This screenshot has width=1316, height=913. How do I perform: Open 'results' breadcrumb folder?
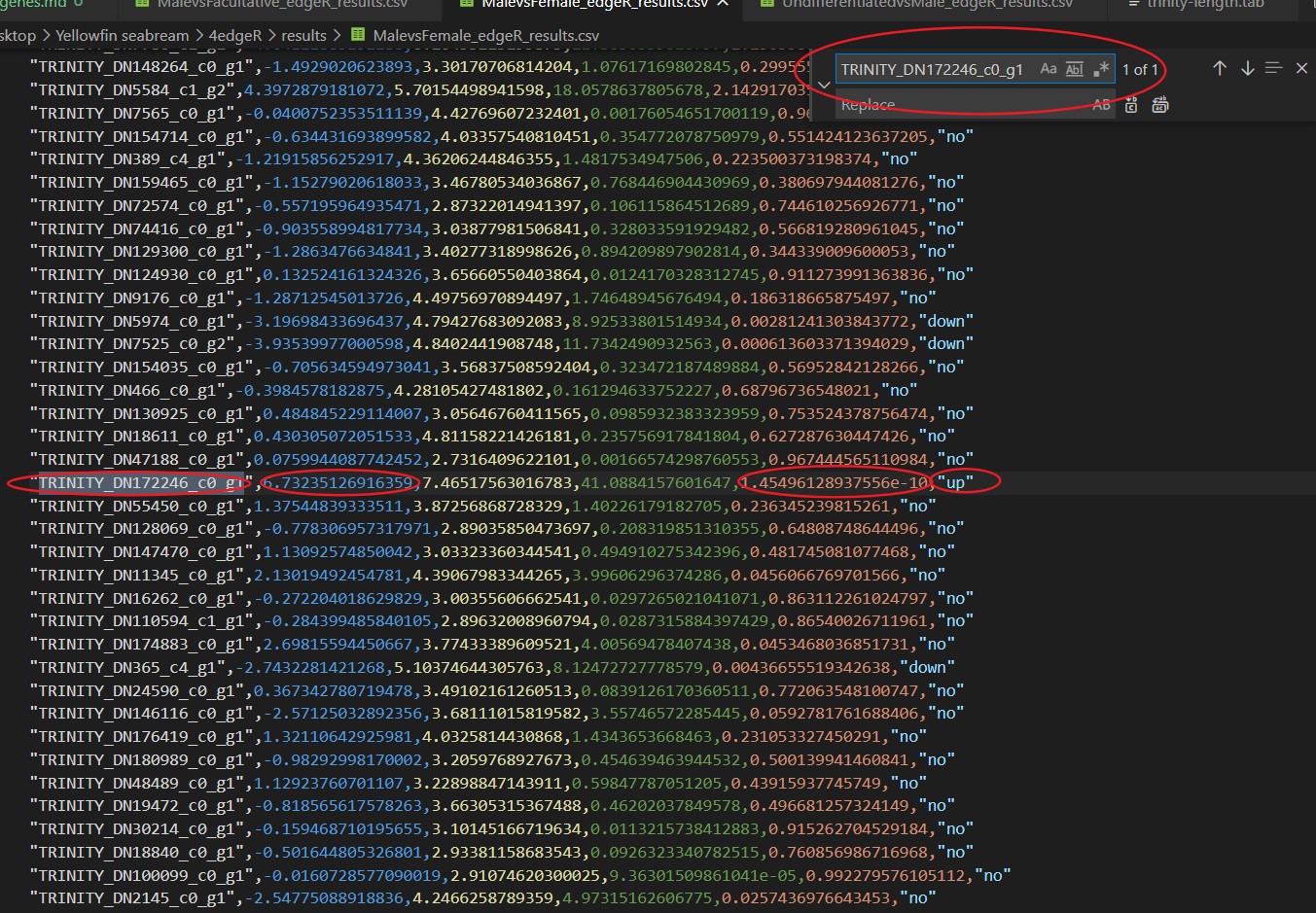tap(304, 36)
